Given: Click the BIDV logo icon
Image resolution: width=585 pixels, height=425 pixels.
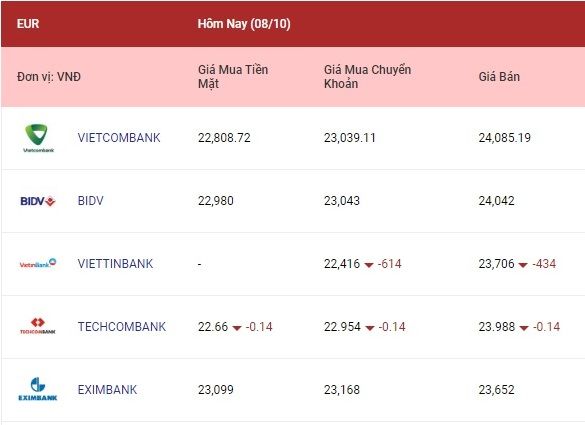Looking at the screenshot, I should (38, 201).
